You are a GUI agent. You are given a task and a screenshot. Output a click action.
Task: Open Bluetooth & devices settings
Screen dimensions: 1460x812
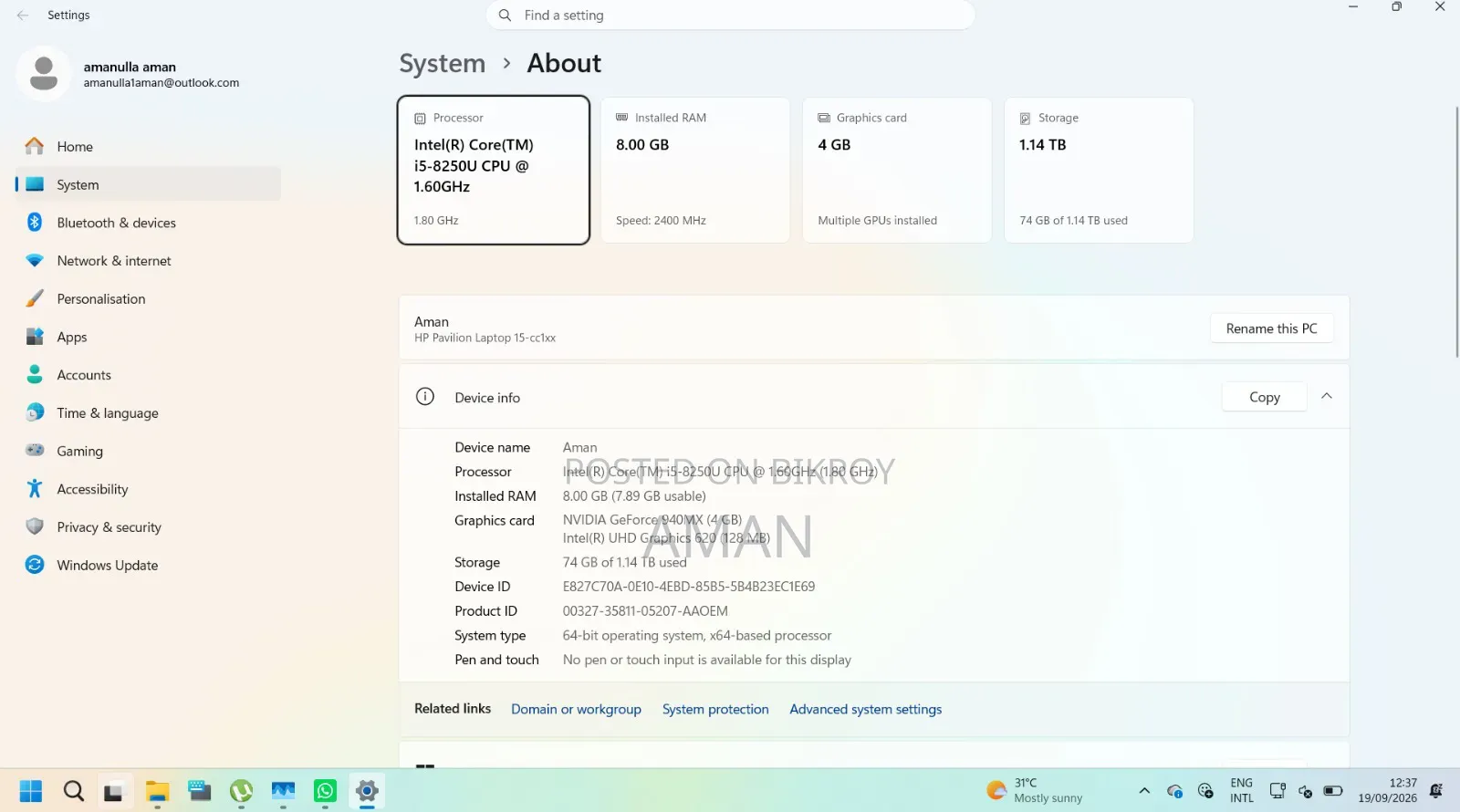click(148, 223)
